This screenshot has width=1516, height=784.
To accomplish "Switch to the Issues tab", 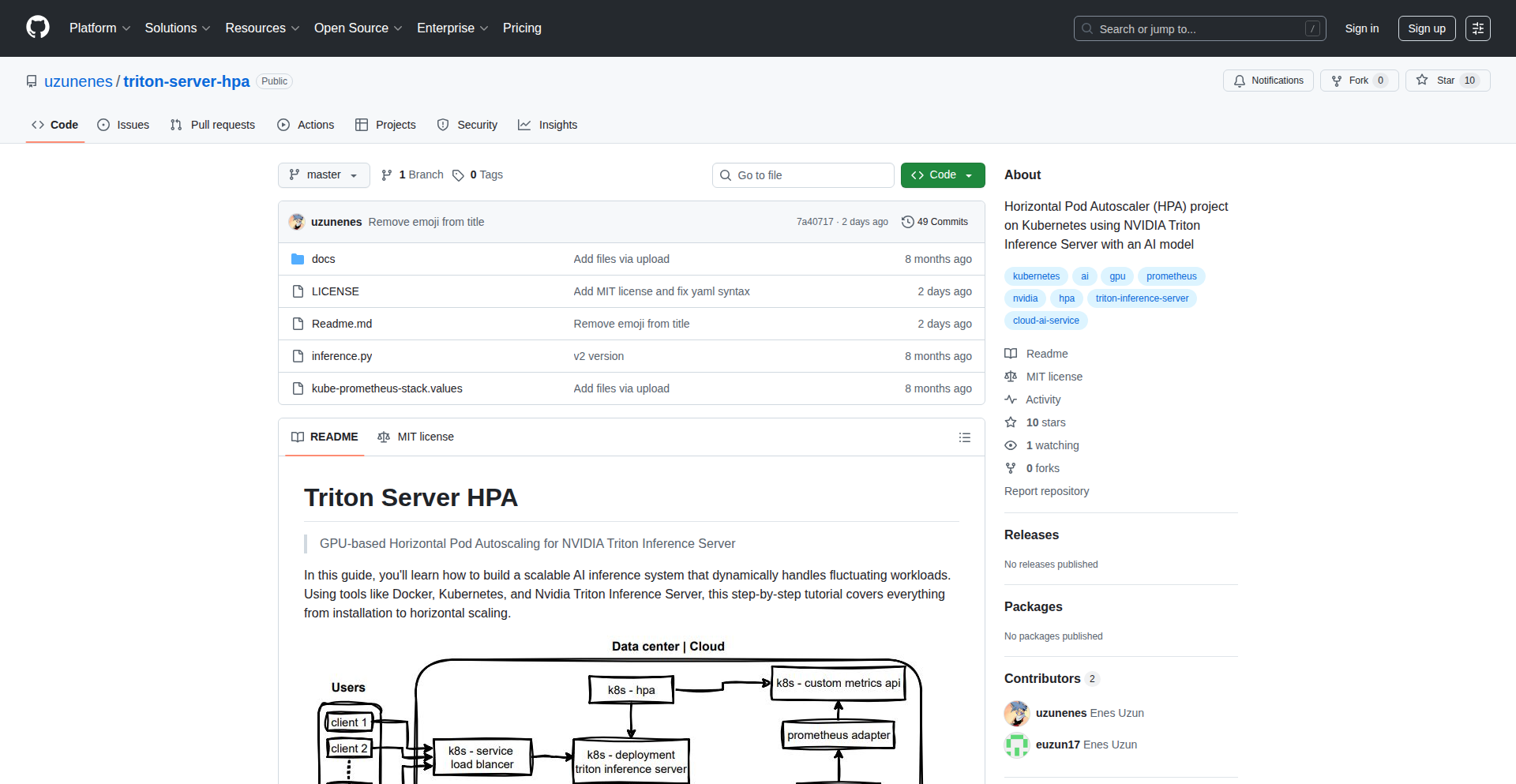I will point(123,125).
